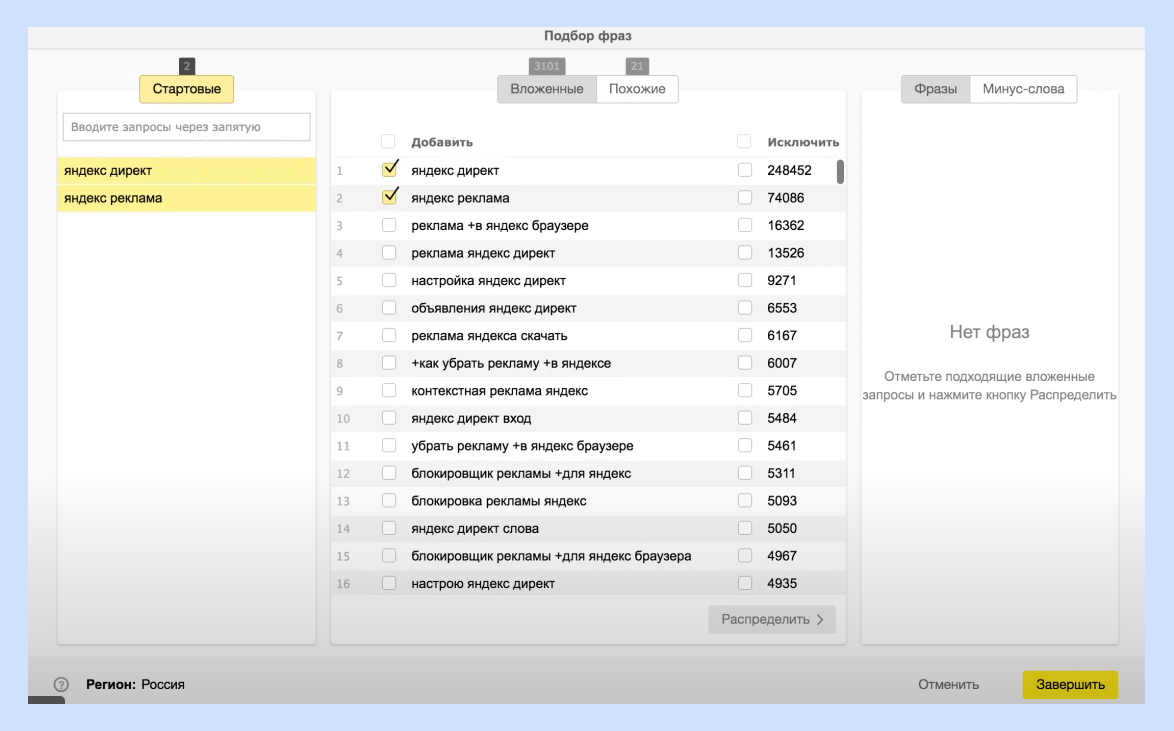Check the Исключить select-all checkbox
The image size is (1174, 731).
(x=744, y=142)
